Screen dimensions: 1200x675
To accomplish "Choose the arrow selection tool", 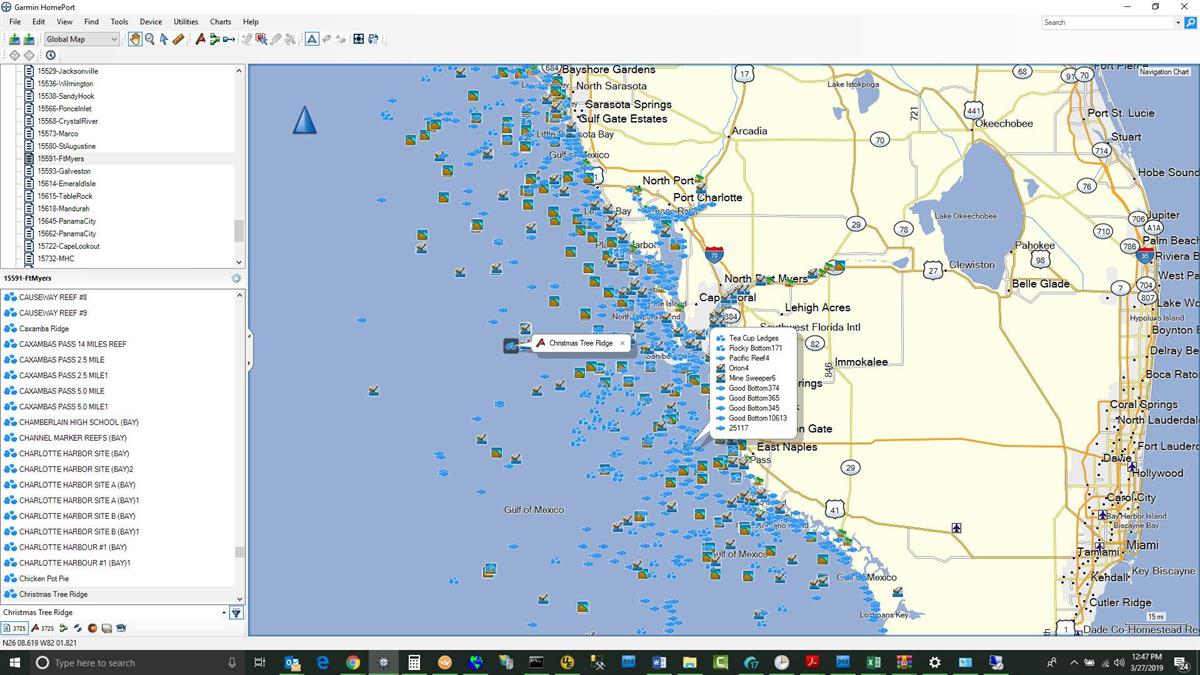I will click(163, 39).
